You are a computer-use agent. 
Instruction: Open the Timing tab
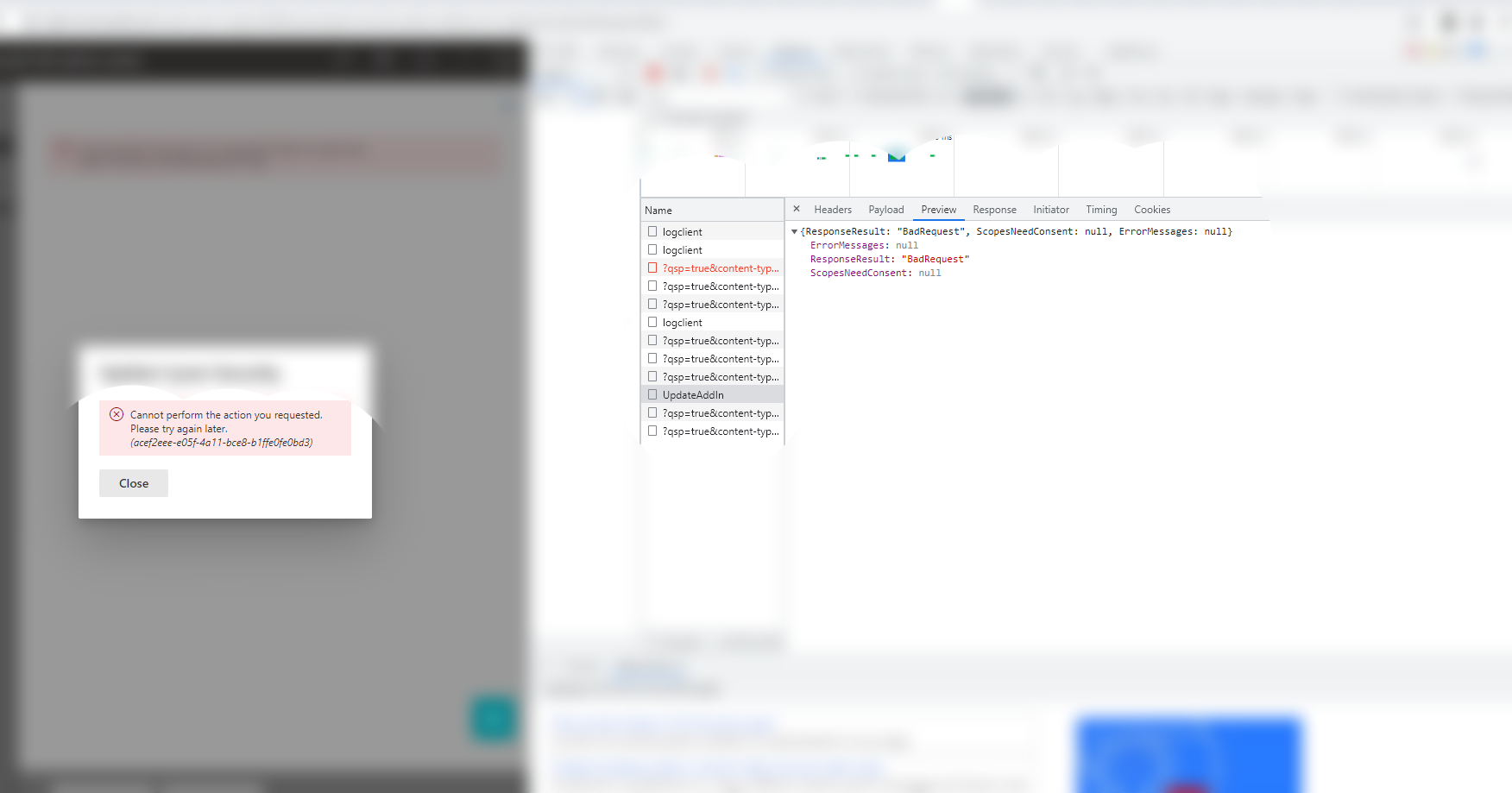coord(1101,209)
